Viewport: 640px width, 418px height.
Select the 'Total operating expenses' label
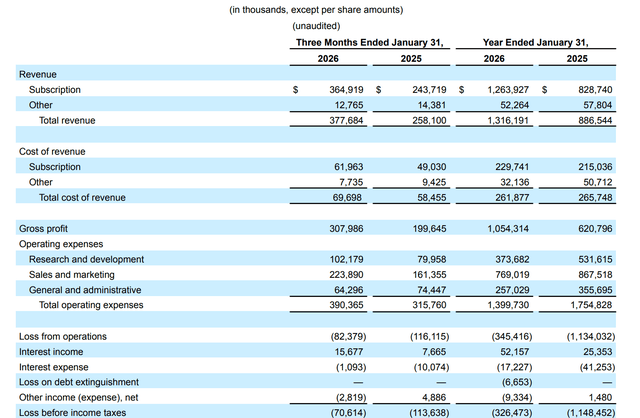(x=91, y=305)
